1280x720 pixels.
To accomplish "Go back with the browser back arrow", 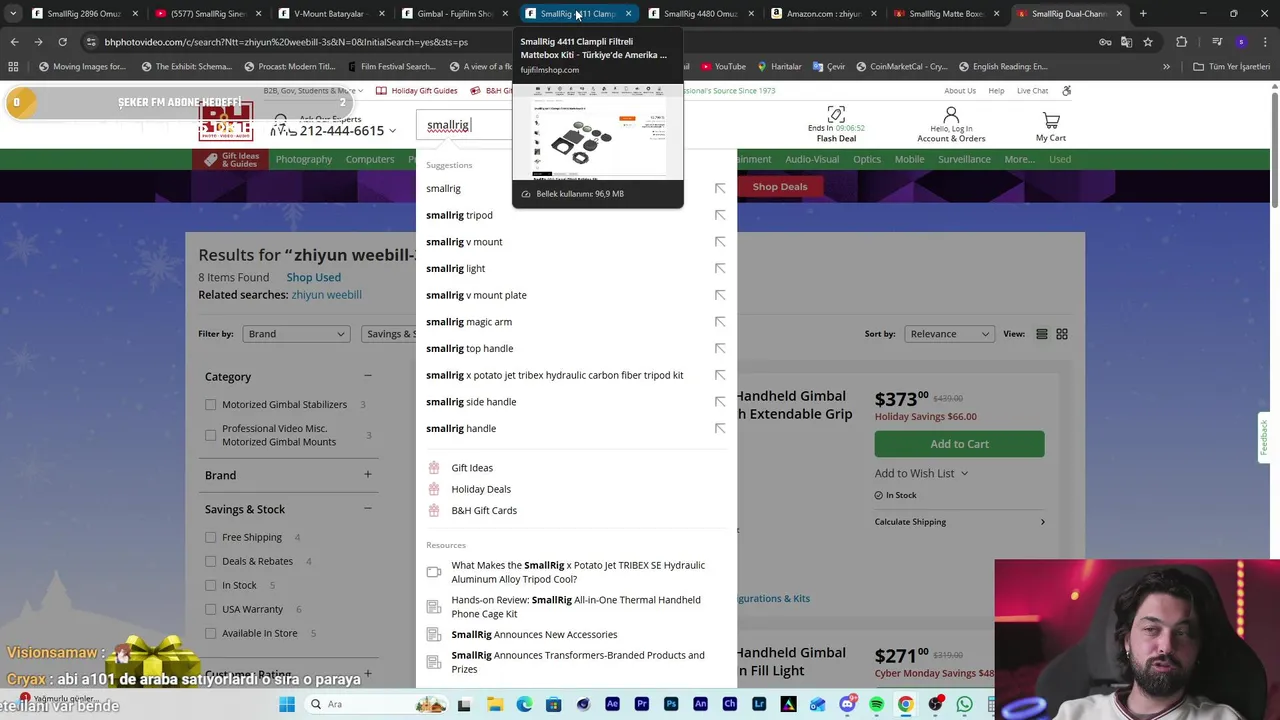I will click(x=14, y=42).
